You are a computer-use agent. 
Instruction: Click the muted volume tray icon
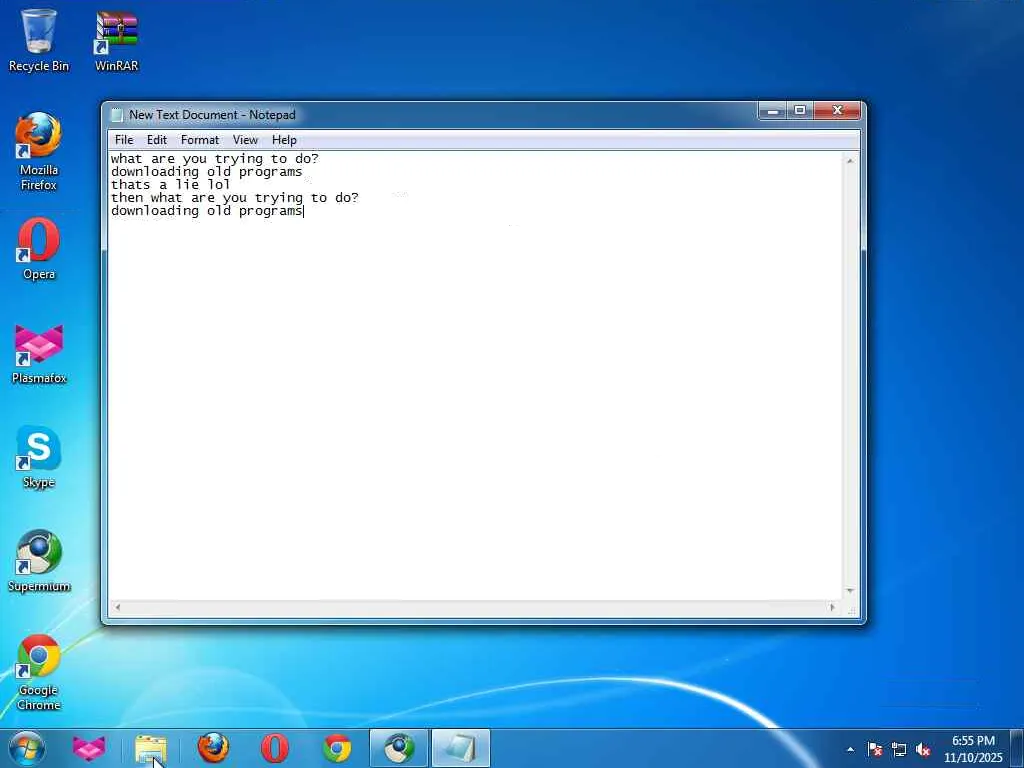click(x=923, y=750)
